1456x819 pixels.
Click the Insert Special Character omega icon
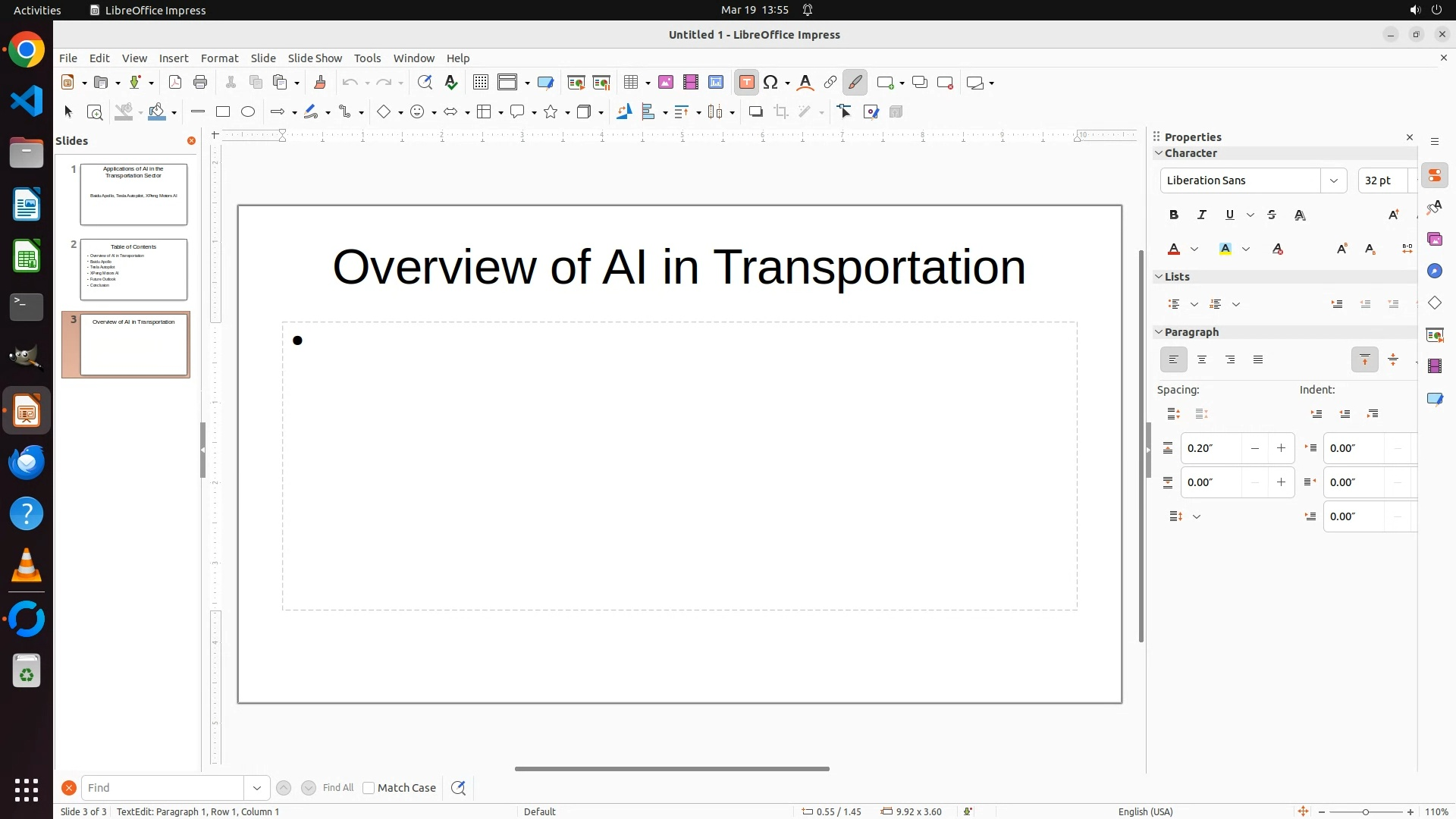click(771, 83)
